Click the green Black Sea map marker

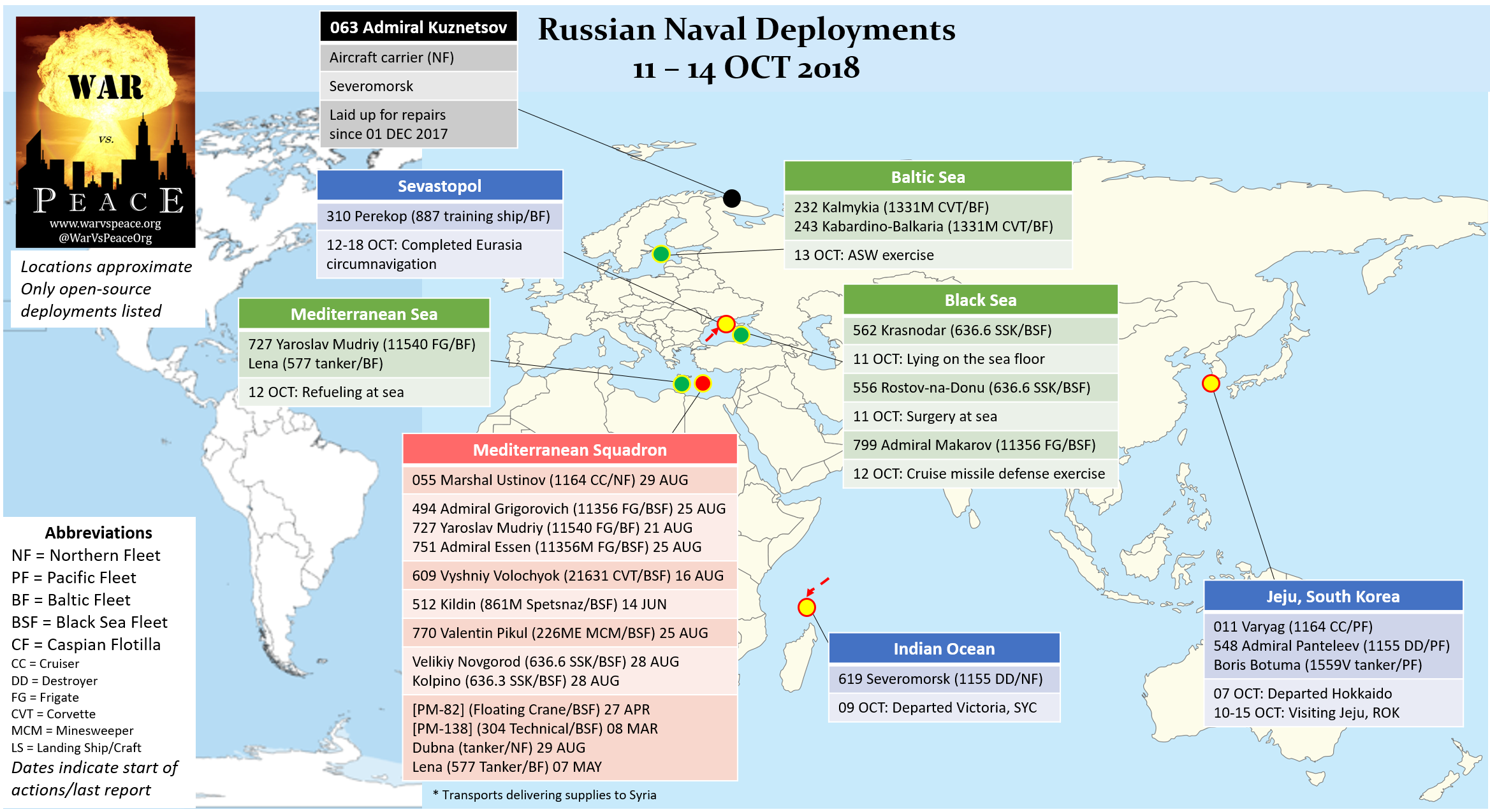741,334
